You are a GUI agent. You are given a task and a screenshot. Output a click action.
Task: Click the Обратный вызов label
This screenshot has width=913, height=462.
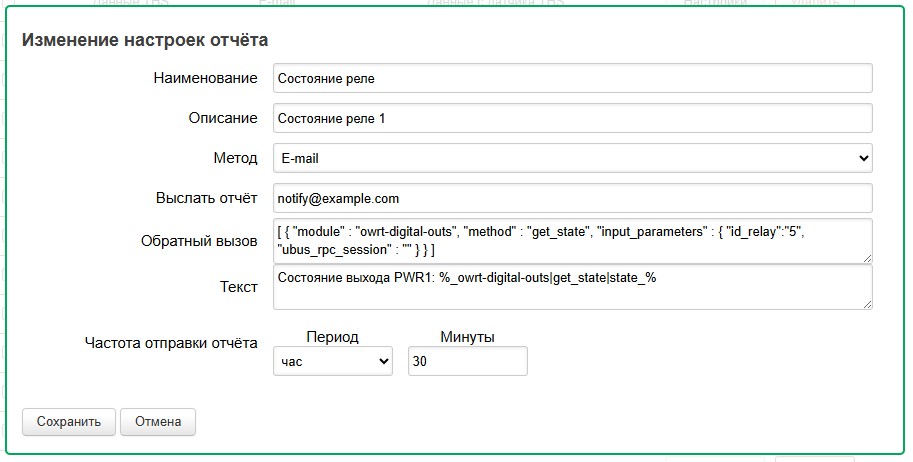click(x=197, y=241)
